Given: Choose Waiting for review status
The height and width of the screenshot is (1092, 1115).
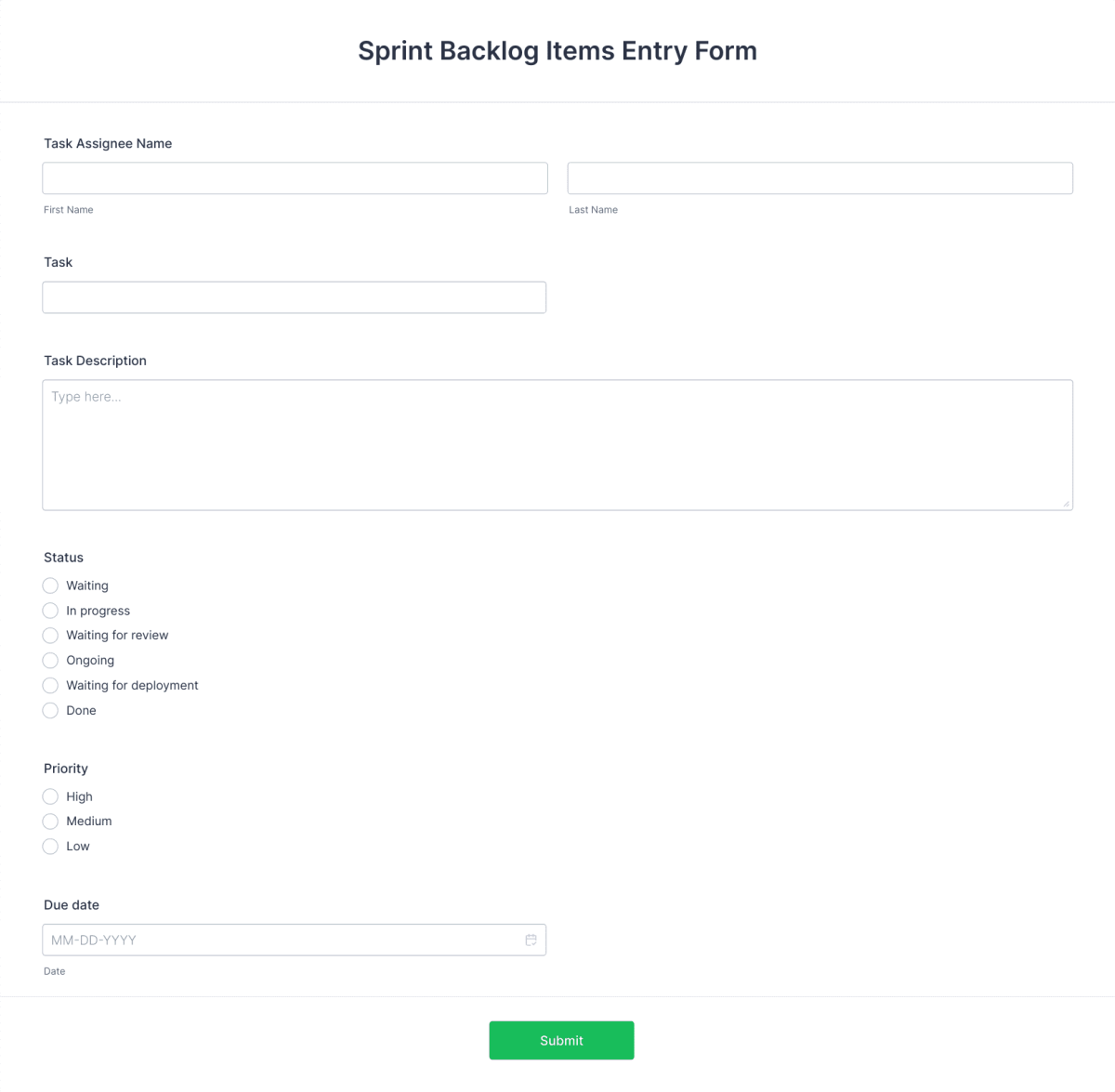Looking at the screenshot, I should pyautogui.click(x=50, y=635).
